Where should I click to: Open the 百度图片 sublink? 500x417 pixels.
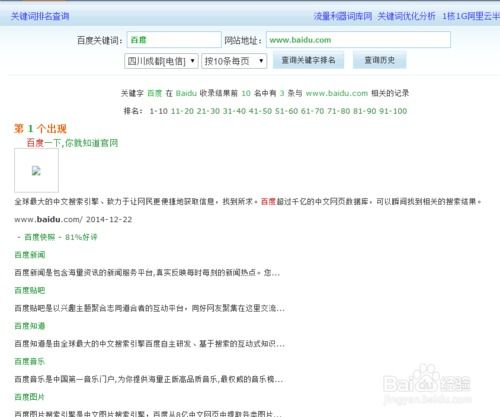[x=30, y=397]
